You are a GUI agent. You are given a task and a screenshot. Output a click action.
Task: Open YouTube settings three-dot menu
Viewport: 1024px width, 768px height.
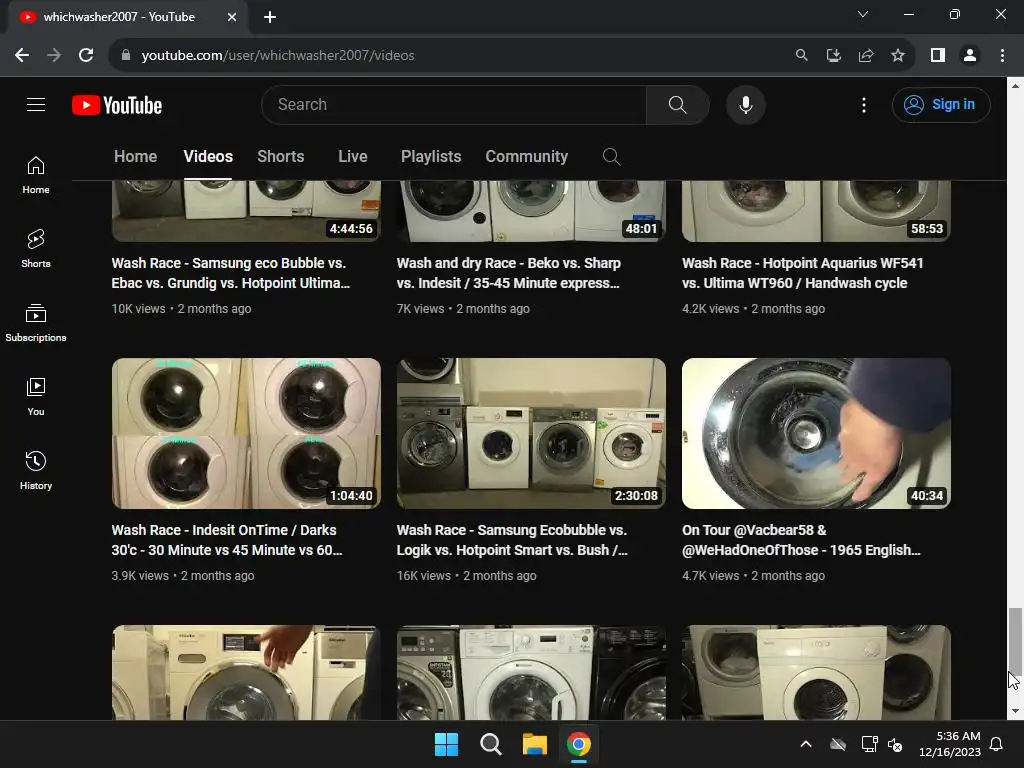863,104
